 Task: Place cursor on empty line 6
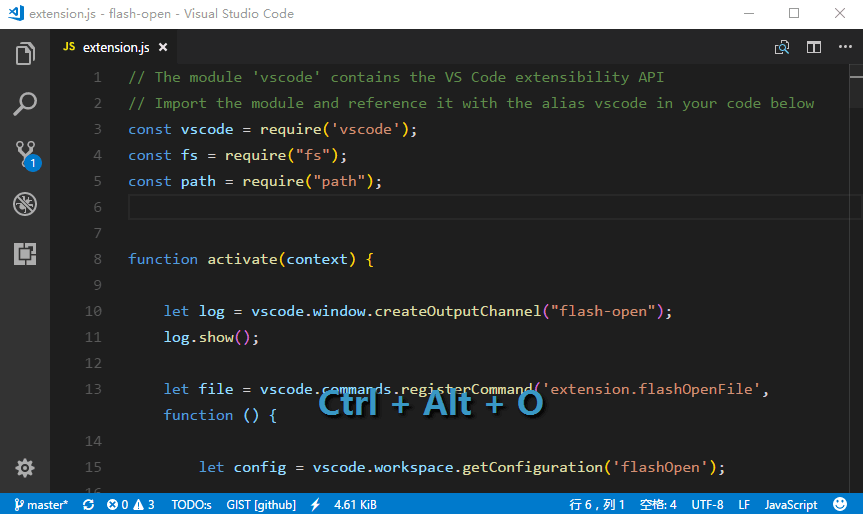[x=494, y=207]
